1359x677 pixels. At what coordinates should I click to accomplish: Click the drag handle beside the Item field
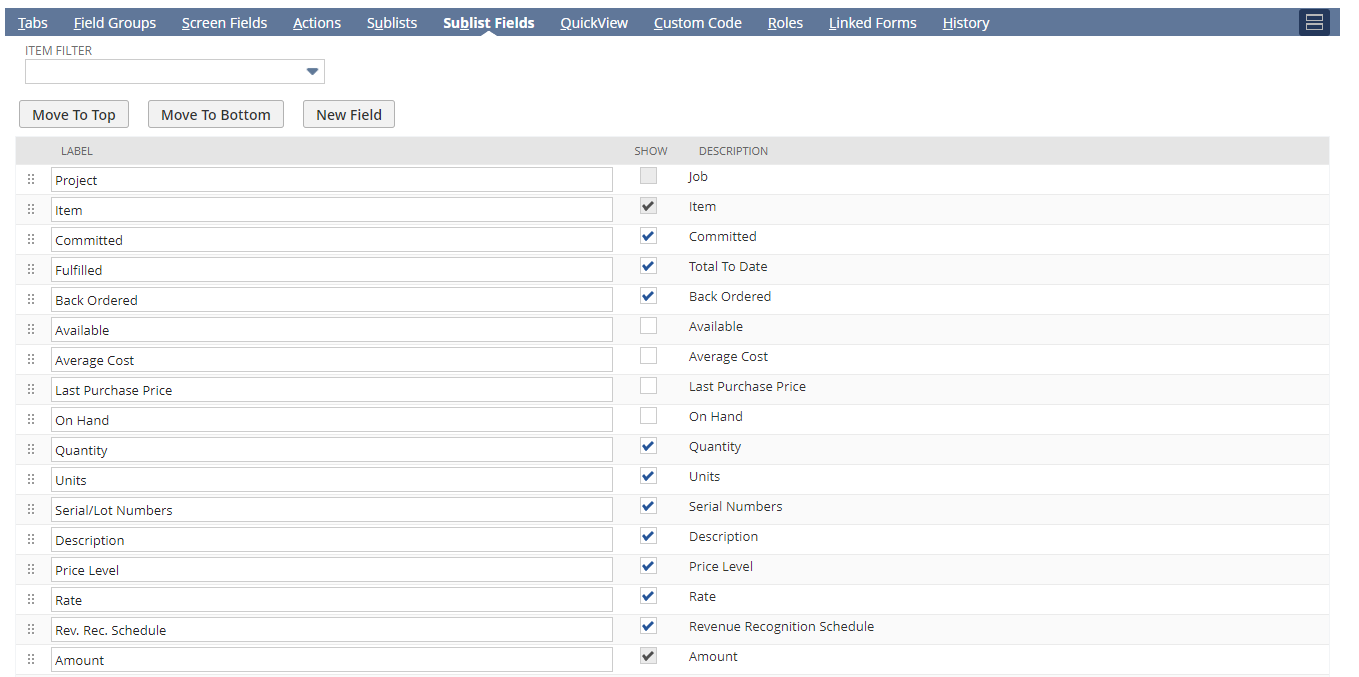pyautogui.click(x=30, y=209)
